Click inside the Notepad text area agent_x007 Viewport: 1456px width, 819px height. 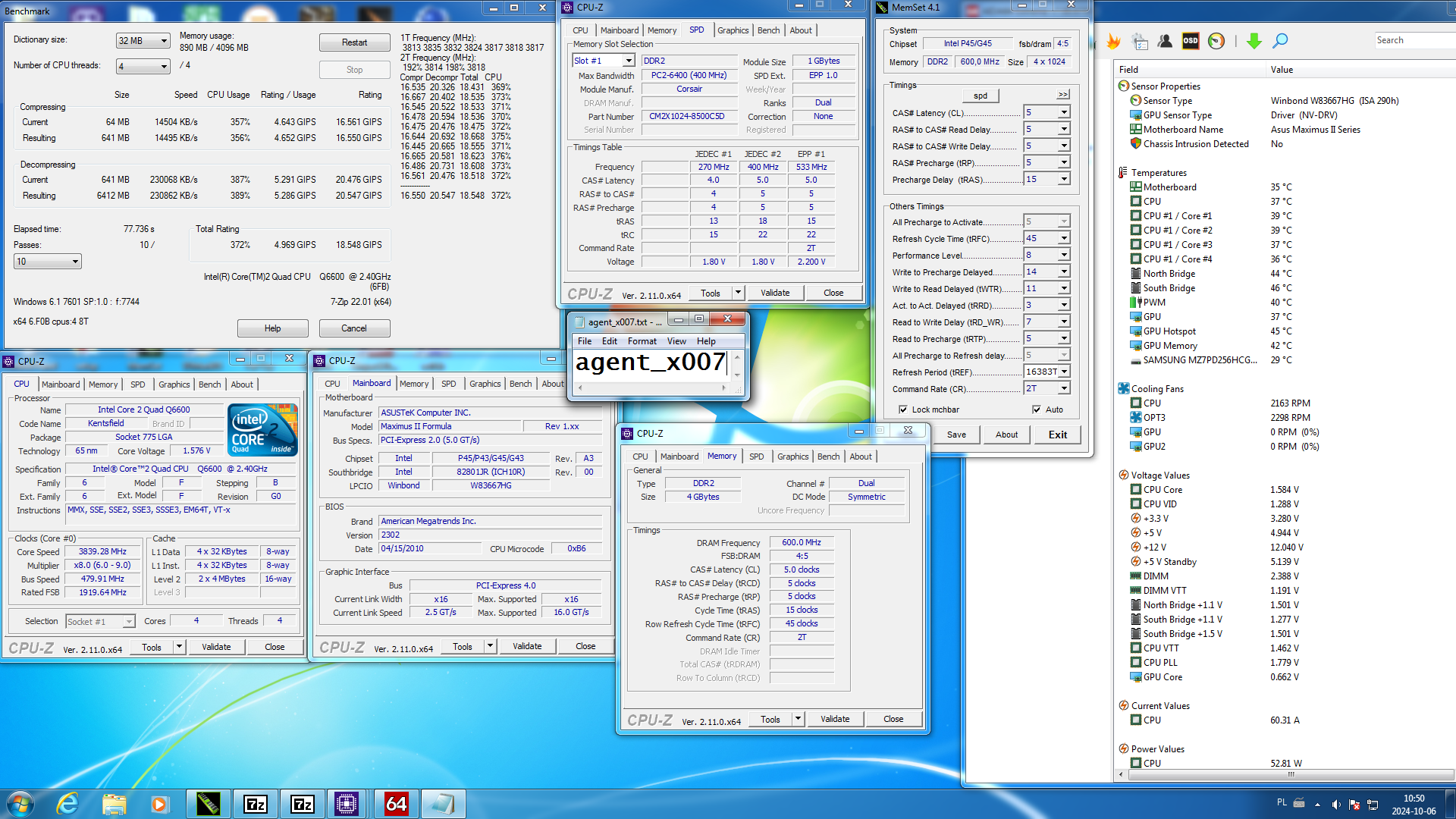coord(651,362)
